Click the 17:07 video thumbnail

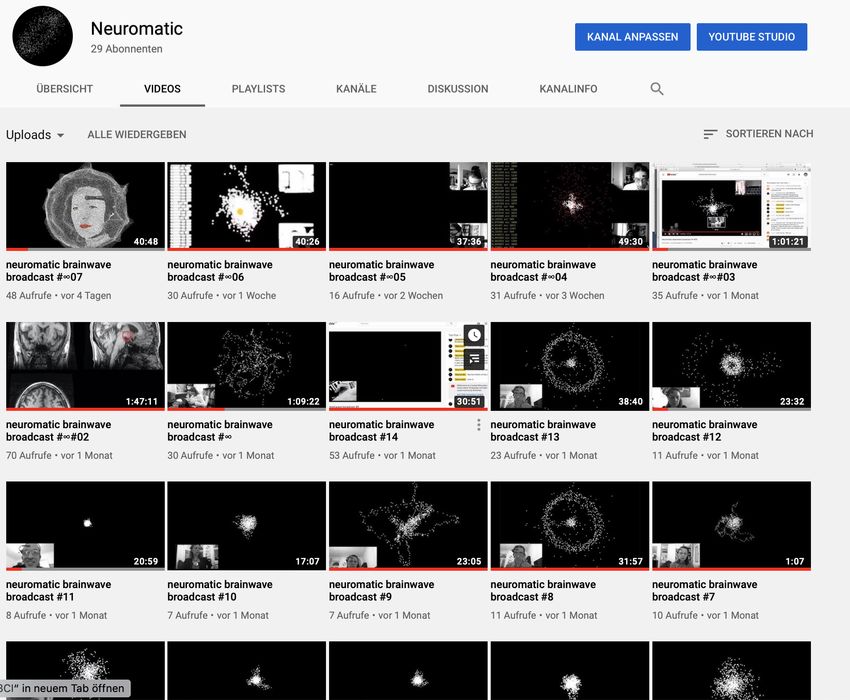click(247, 526)
